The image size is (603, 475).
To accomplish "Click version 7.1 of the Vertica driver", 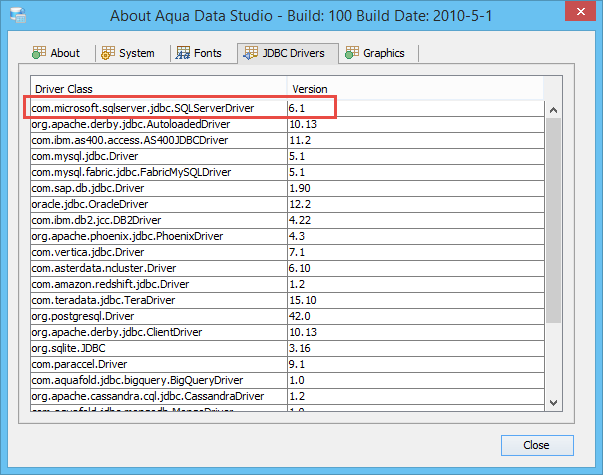I will coord(297,252).
